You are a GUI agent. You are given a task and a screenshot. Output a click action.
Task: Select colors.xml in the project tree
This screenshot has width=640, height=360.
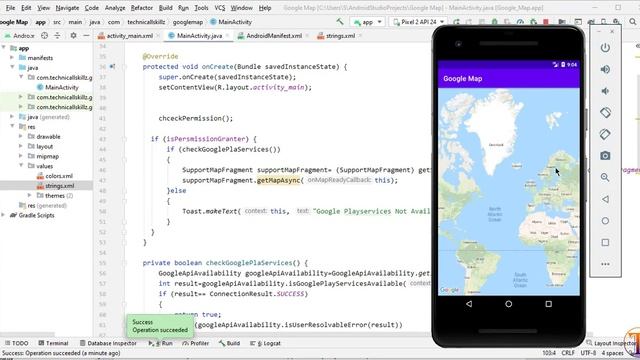59,176
